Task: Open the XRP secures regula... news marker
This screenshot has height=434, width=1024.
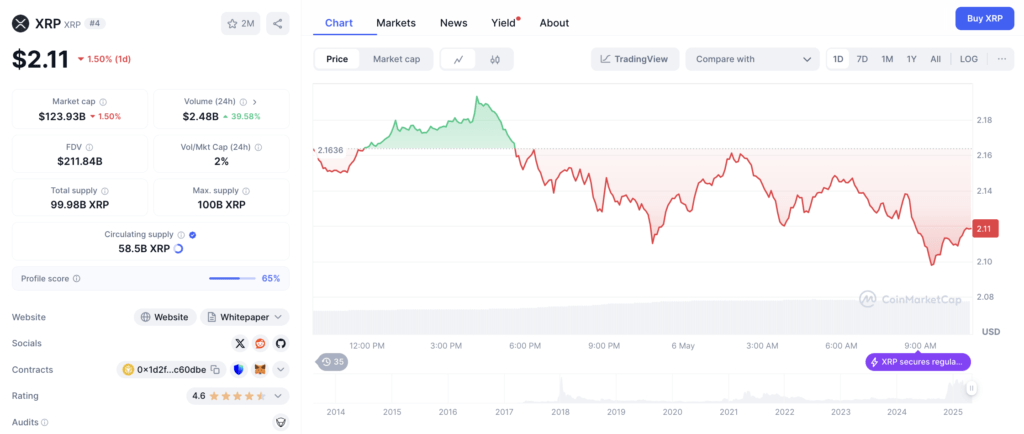Action: tap(918, 362)
